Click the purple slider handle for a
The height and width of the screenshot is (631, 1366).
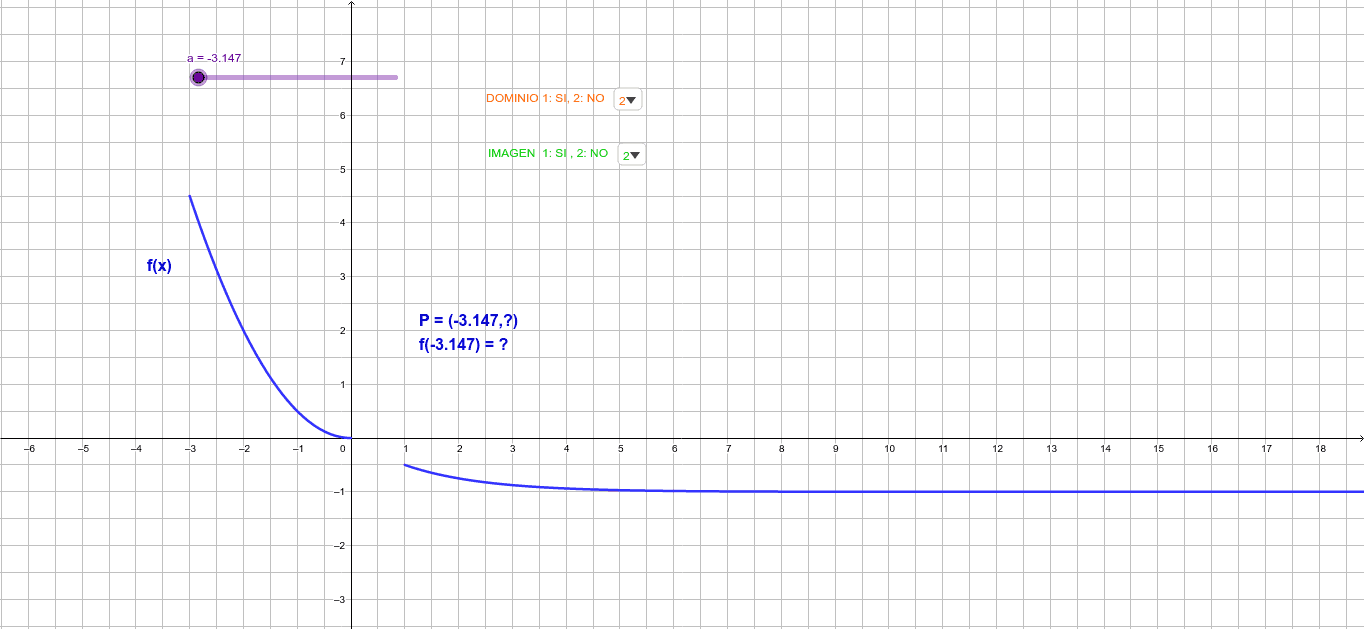[198, 77]
